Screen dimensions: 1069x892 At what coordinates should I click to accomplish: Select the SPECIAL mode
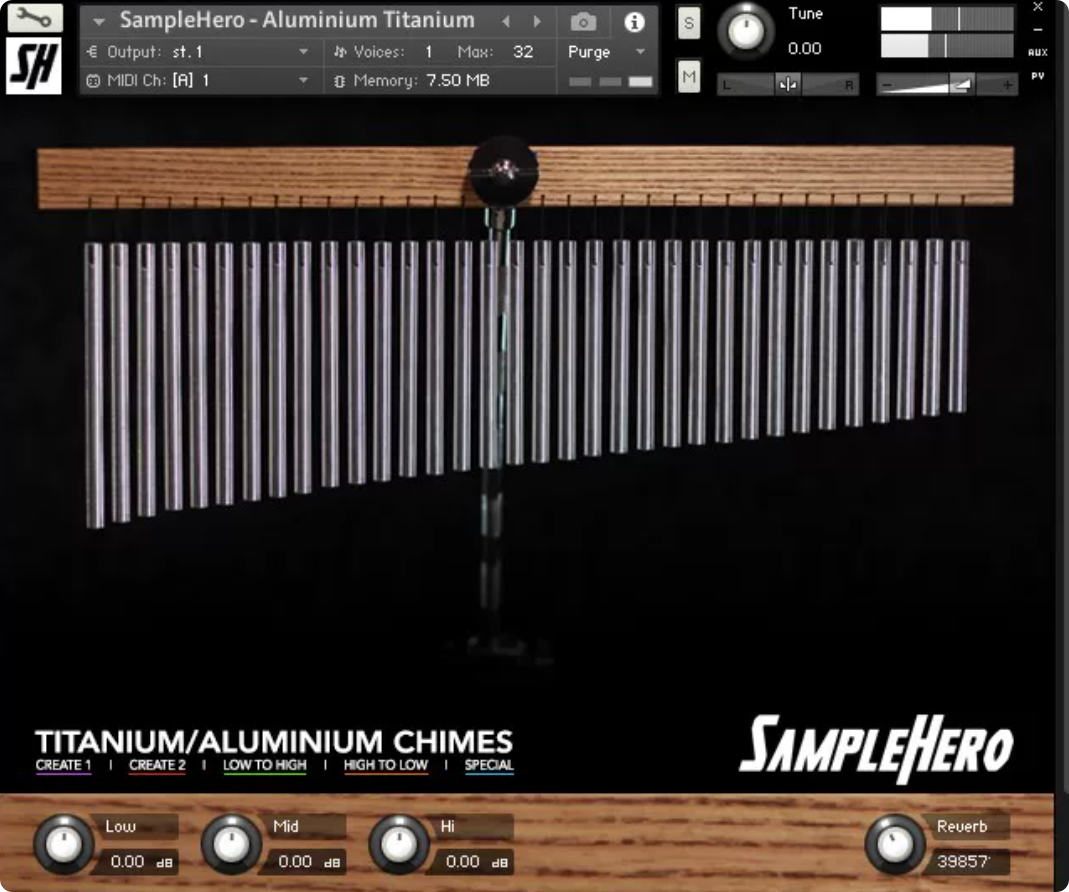point(489,765)
